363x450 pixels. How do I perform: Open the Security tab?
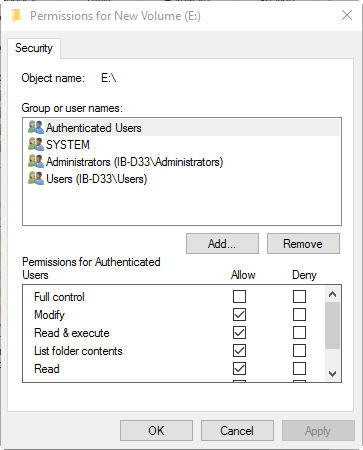click(34, 48)
